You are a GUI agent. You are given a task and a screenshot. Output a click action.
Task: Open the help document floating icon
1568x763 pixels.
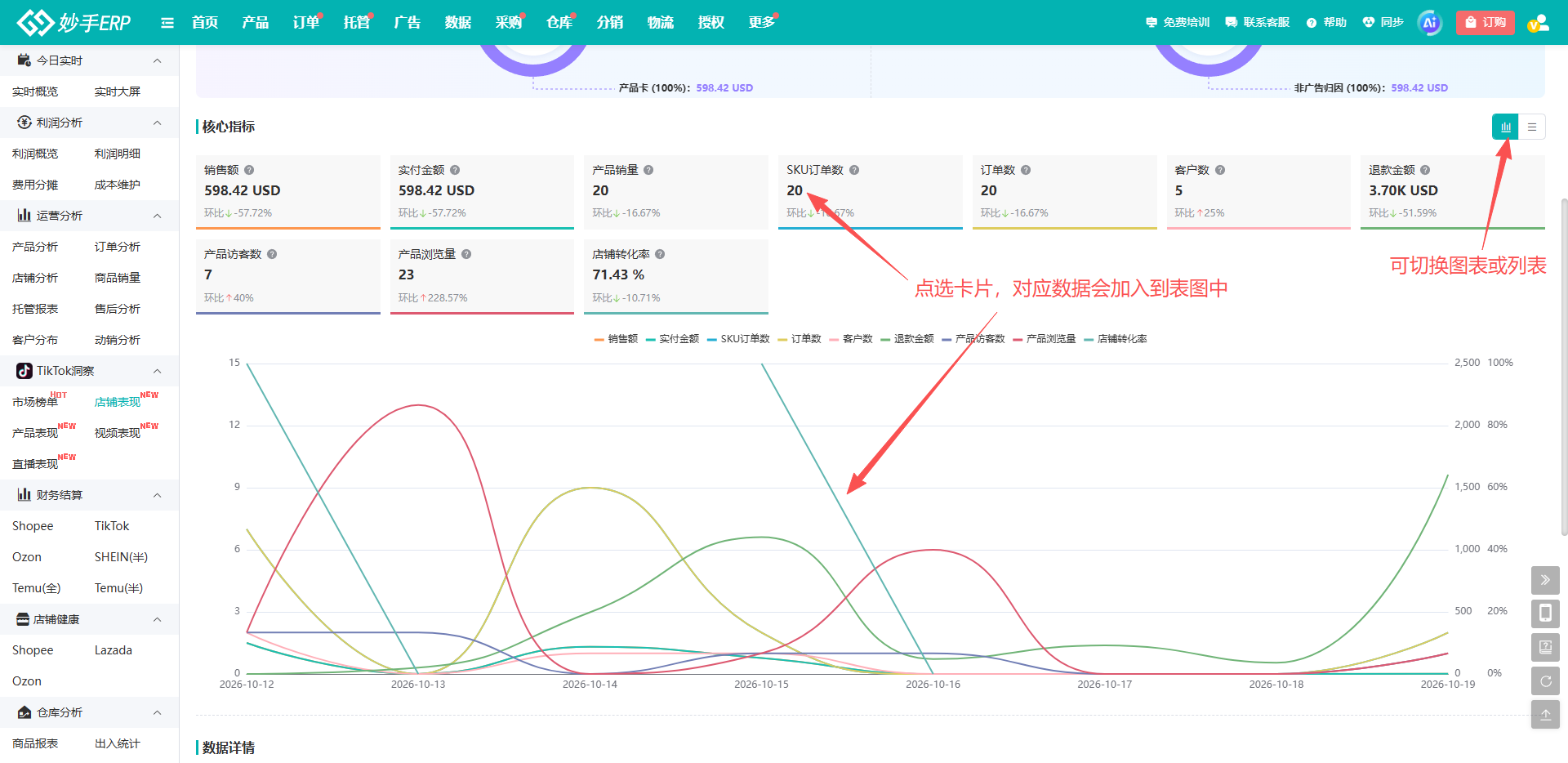(1545, 647)
